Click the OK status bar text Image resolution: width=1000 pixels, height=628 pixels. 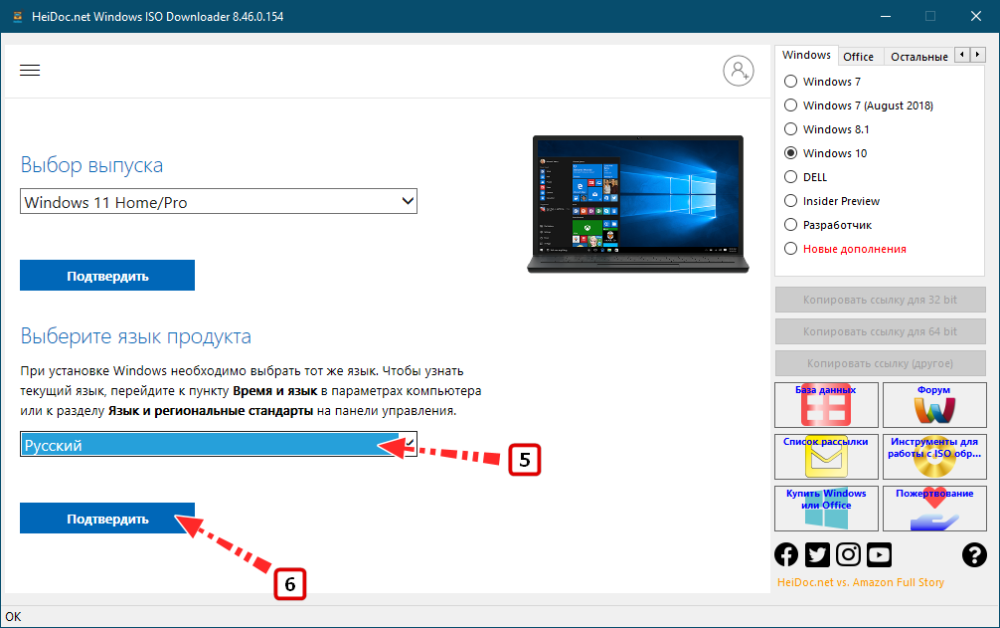pos(13,617)
